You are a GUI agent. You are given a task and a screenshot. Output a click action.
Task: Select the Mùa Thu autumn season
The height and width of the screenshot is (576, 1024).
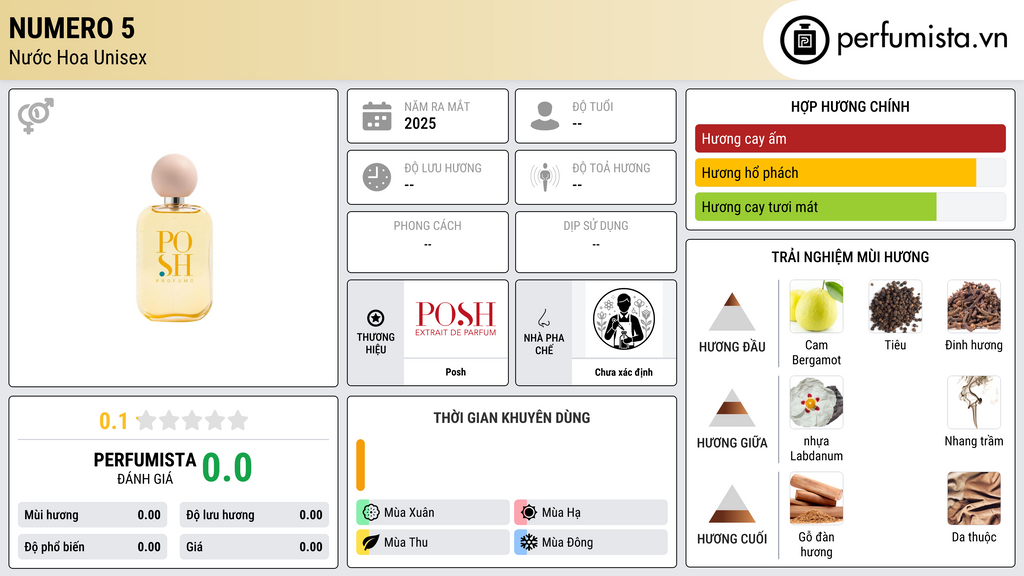[433, 542]
